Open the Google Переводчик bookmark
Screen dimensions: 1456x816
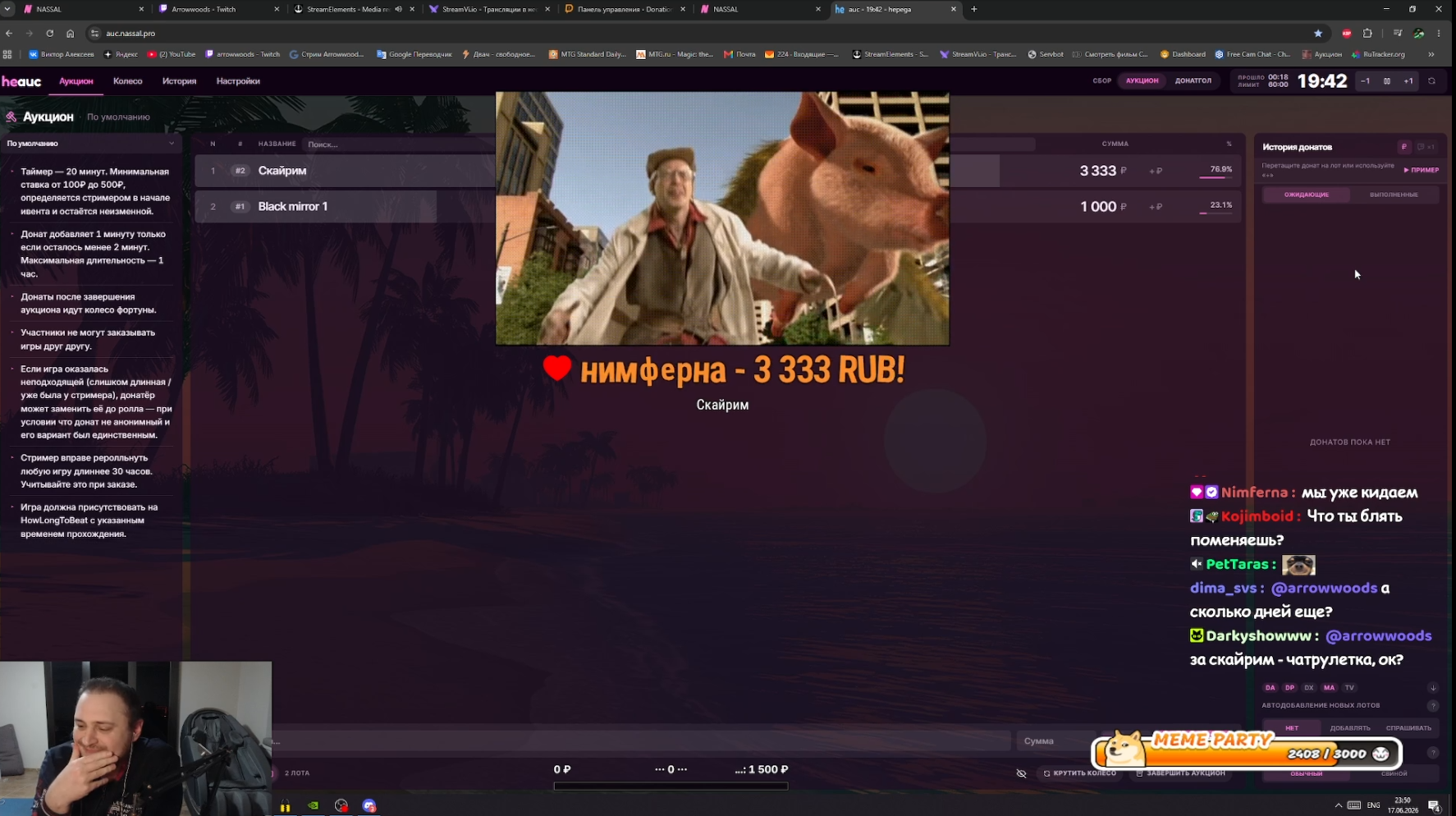[x=414, y=54]
